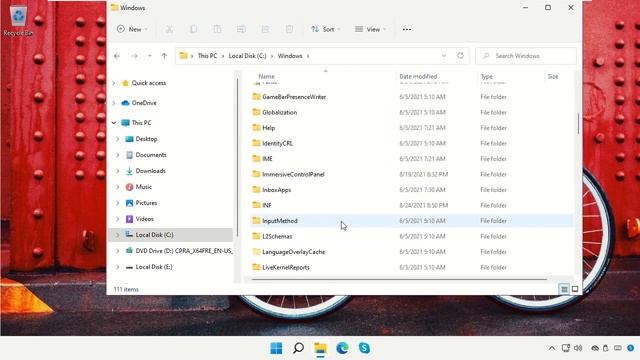This screenshot has height=360, width=640.
Task: Click the Paste clipboard icon
Action: click(217, 29)
